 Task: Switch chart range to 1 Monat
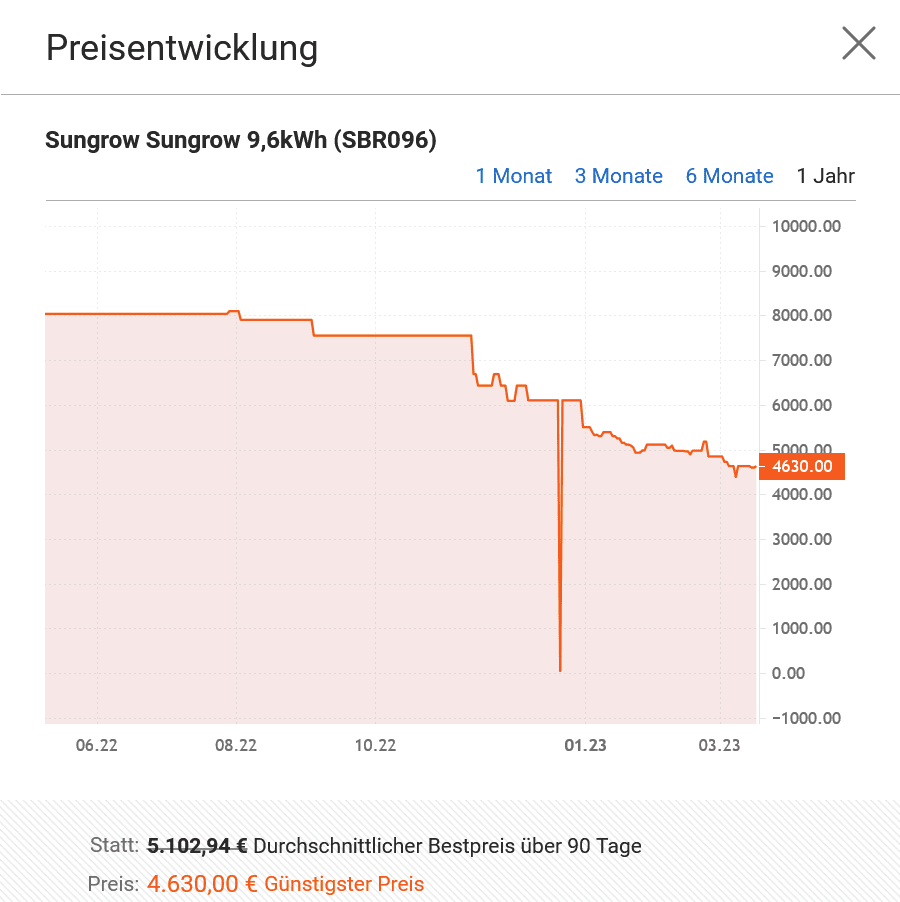514,175
